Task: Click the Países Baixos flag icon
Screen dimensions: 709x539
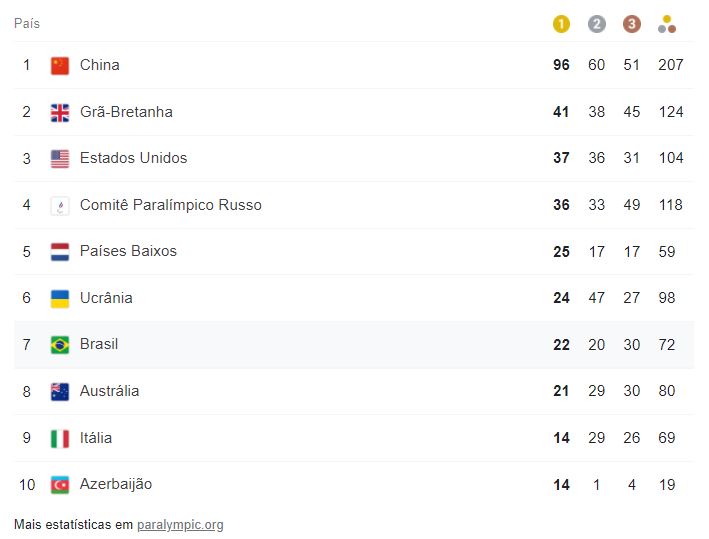Action: [x=60, y=252]
